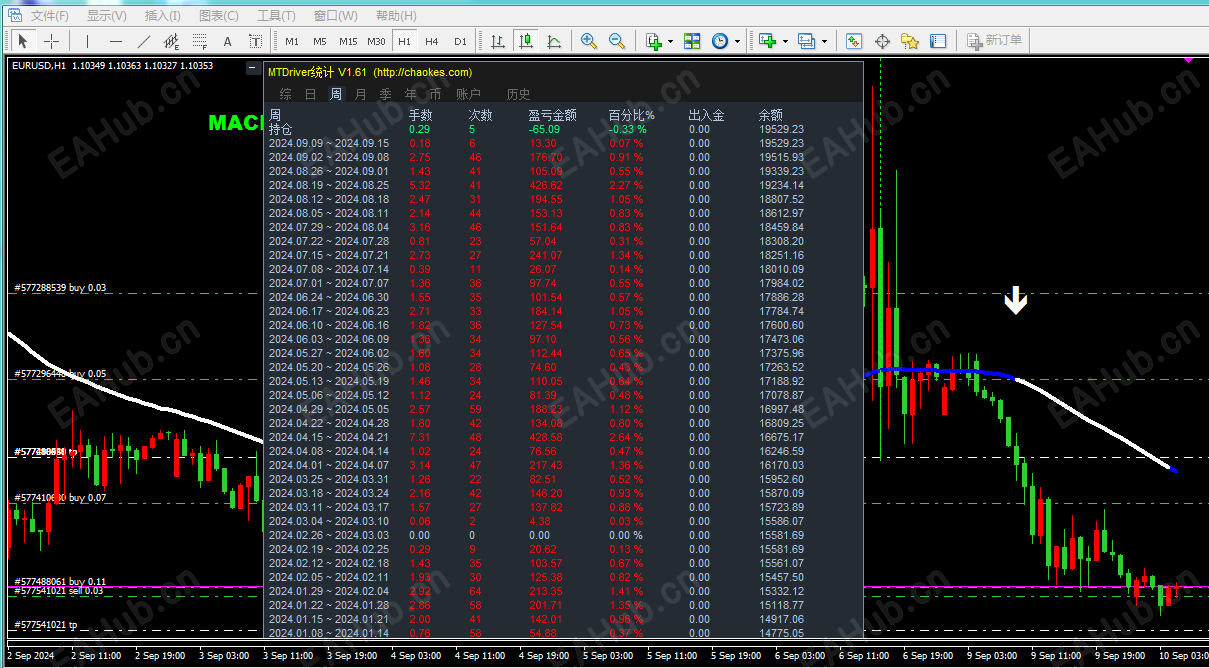Viewport: 1209px width, 668px height.
Task: Click the tile windows icon
Action: pos(692,41)
